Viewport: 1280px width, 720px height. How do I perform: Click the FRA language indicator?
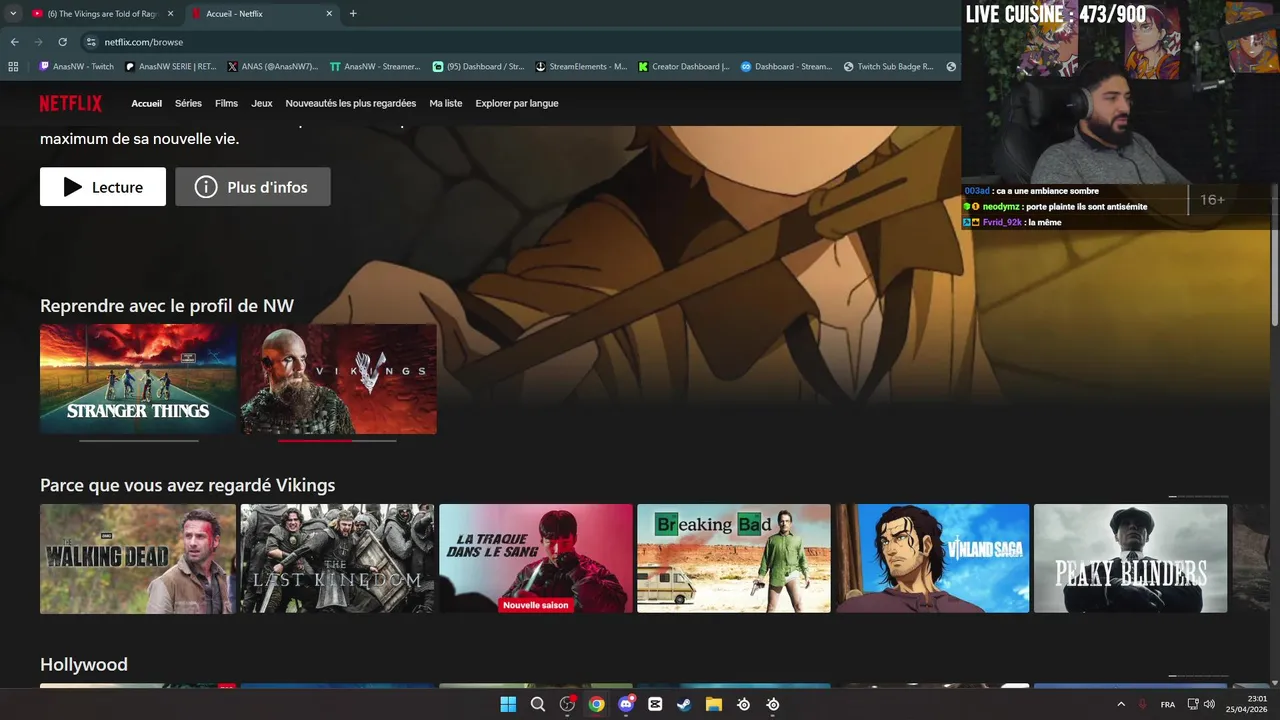(1167, 704)
